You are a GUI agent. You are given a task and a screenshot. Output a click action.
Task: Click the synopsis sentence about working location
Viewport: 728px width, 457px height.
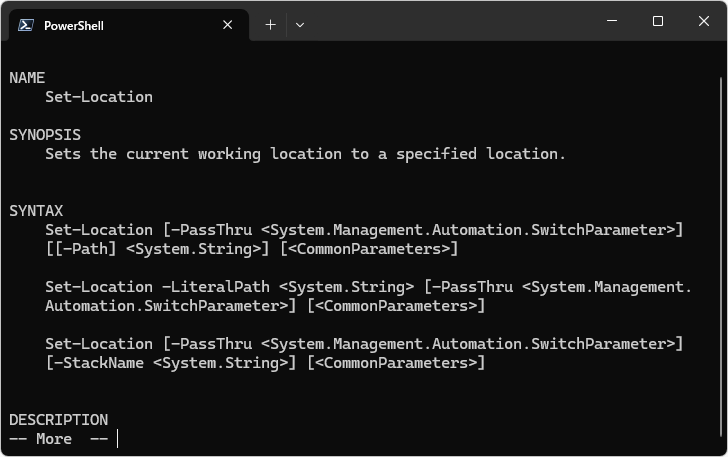click(x=305, y=154)
